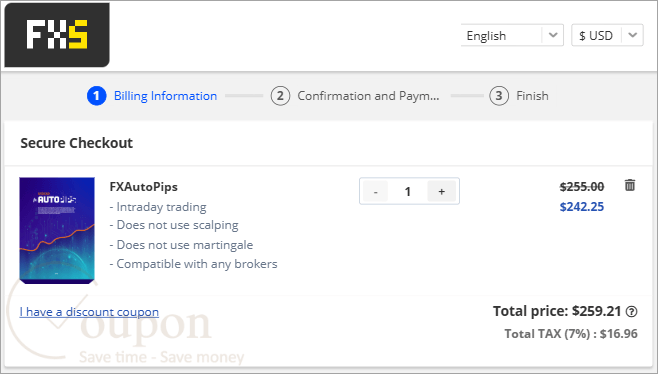Click the 'Does not use martingale' line
Viewport: 658px width, 374px height.
click(181, 245)
